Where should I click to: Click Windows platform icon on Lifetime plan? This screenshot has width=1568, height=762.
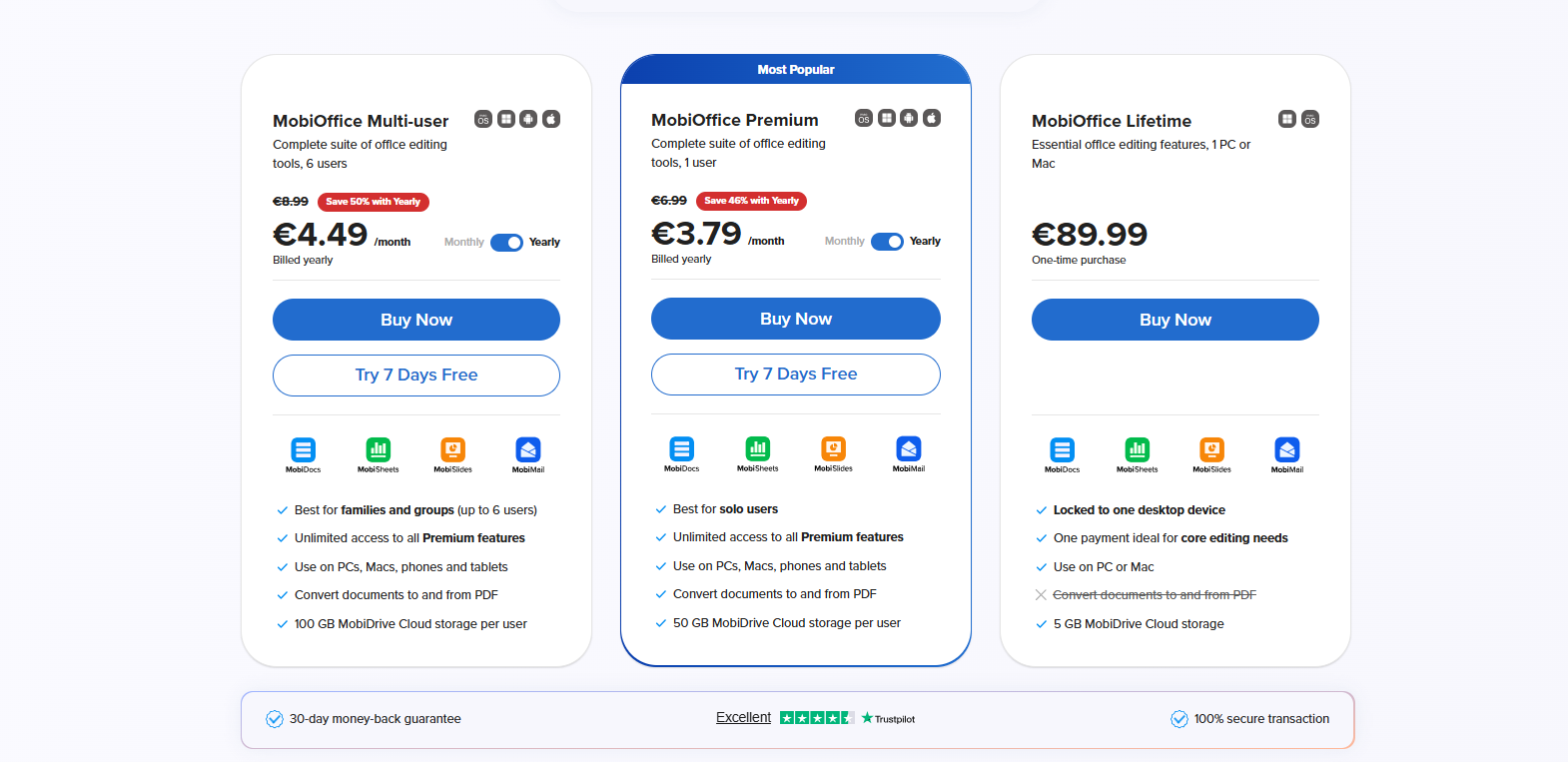[1287, 119]
